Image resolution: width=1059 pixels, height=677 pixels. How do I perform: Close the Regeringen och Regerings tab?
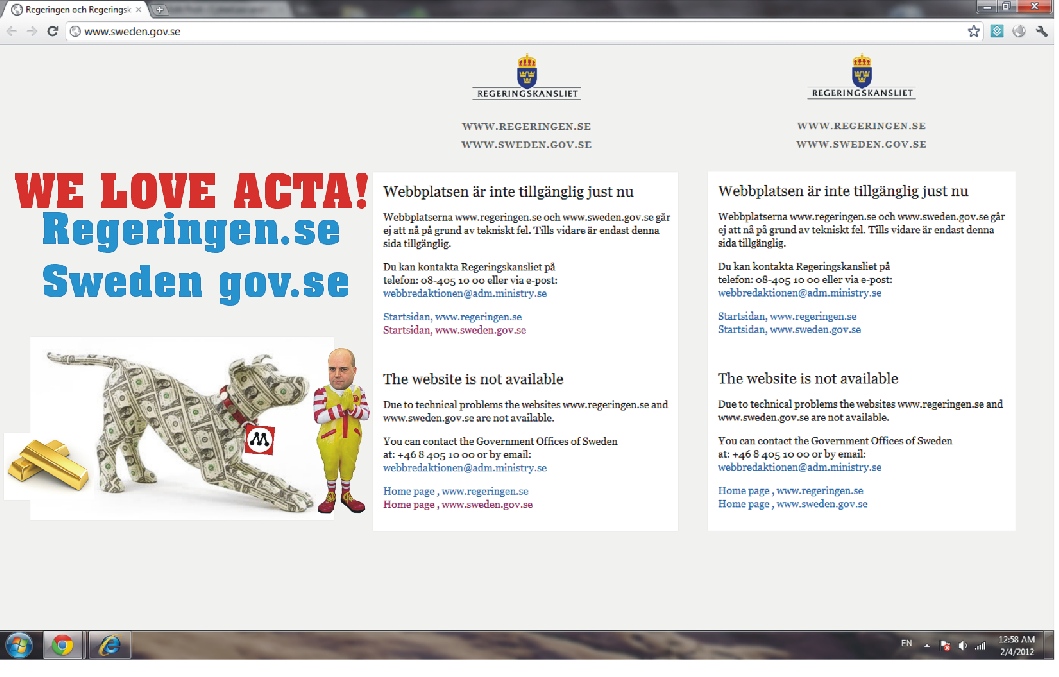(x=138, y=9)
